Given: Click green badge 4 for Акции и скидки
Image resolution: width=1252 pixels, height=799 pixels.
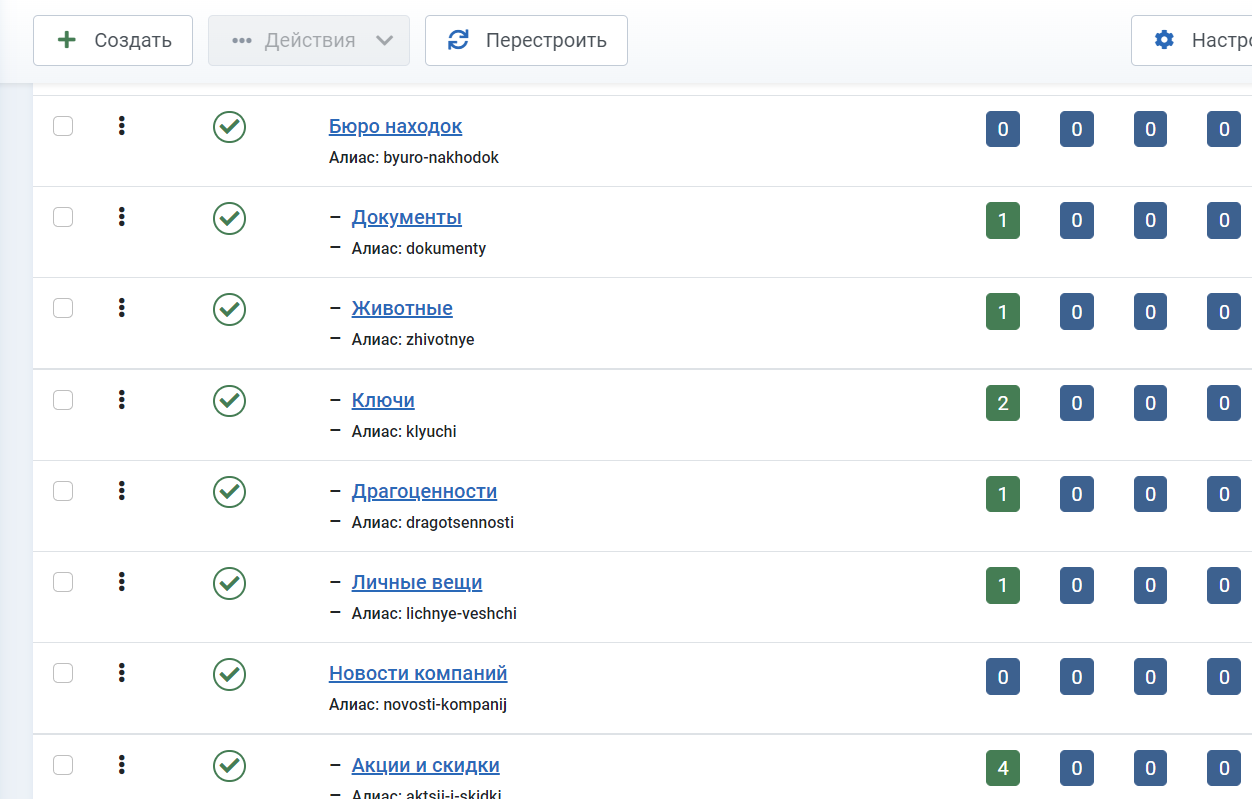Looking at the screenshot, I should [1002, 768].
